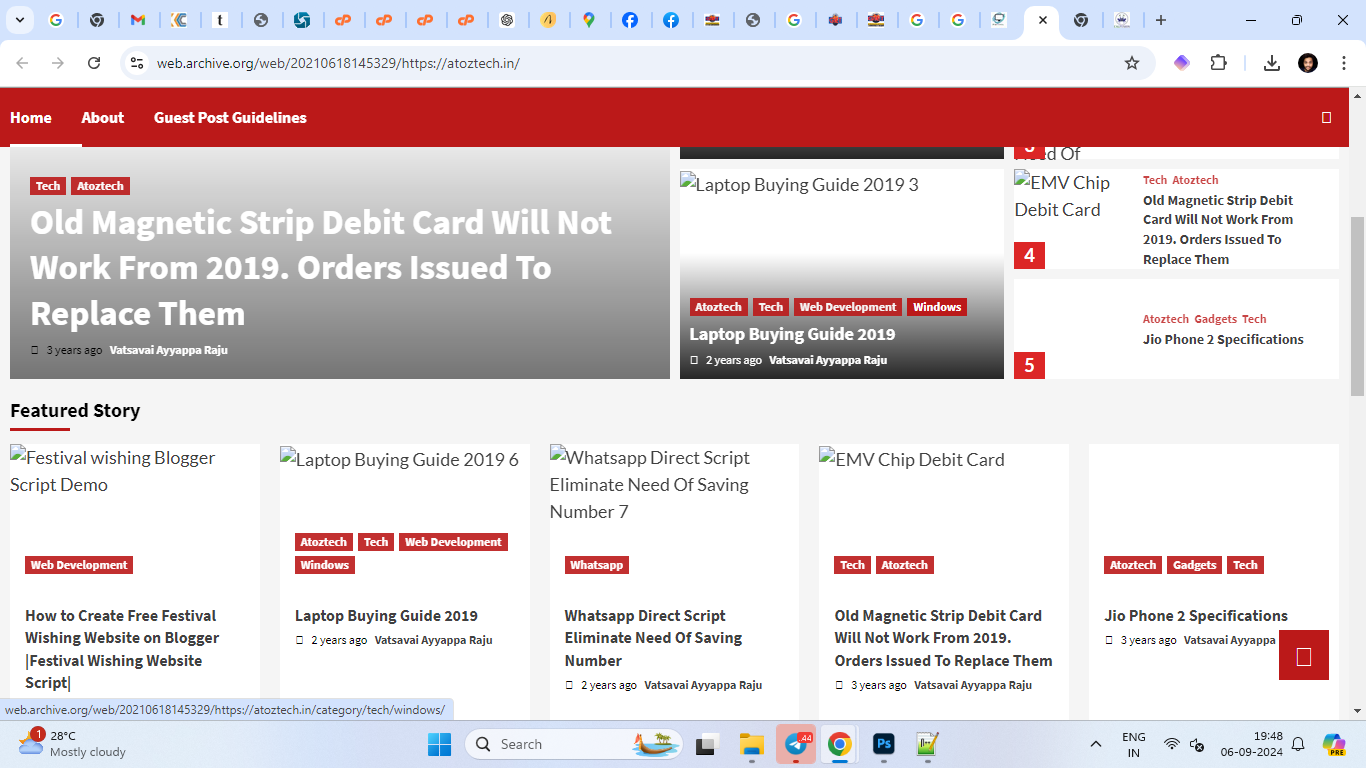Image resolution: width=1366 pixels, height=768 pixels.
Task: Open the site search icon in red navbar
Action: (1327, 118)
